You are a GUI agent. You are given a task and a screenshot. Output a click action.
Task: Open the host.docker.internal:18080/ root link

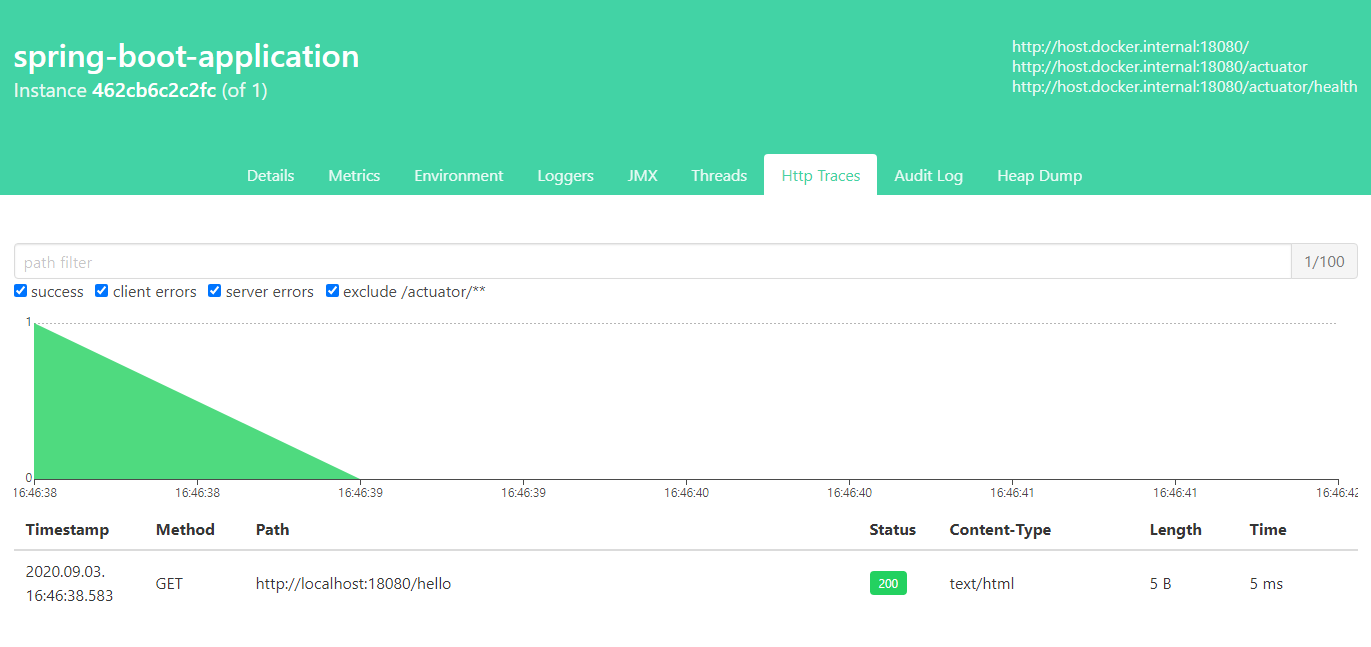click(1131, 47)
